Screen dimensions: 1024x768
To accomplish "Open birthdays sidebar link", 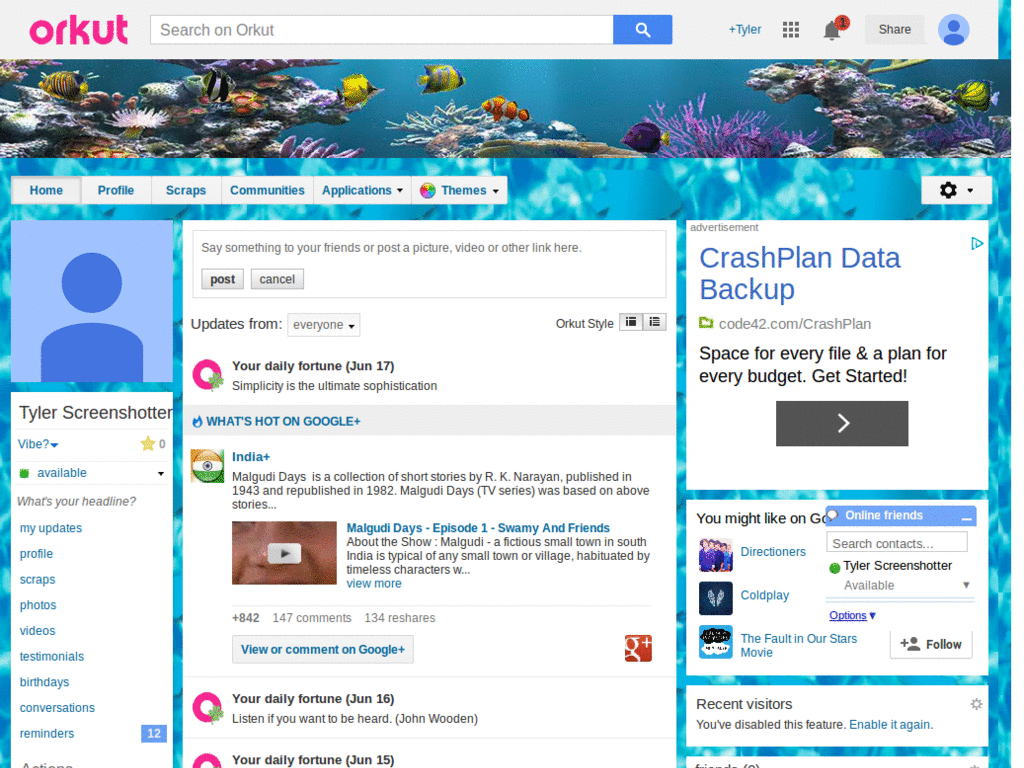I will pos(44,682).
